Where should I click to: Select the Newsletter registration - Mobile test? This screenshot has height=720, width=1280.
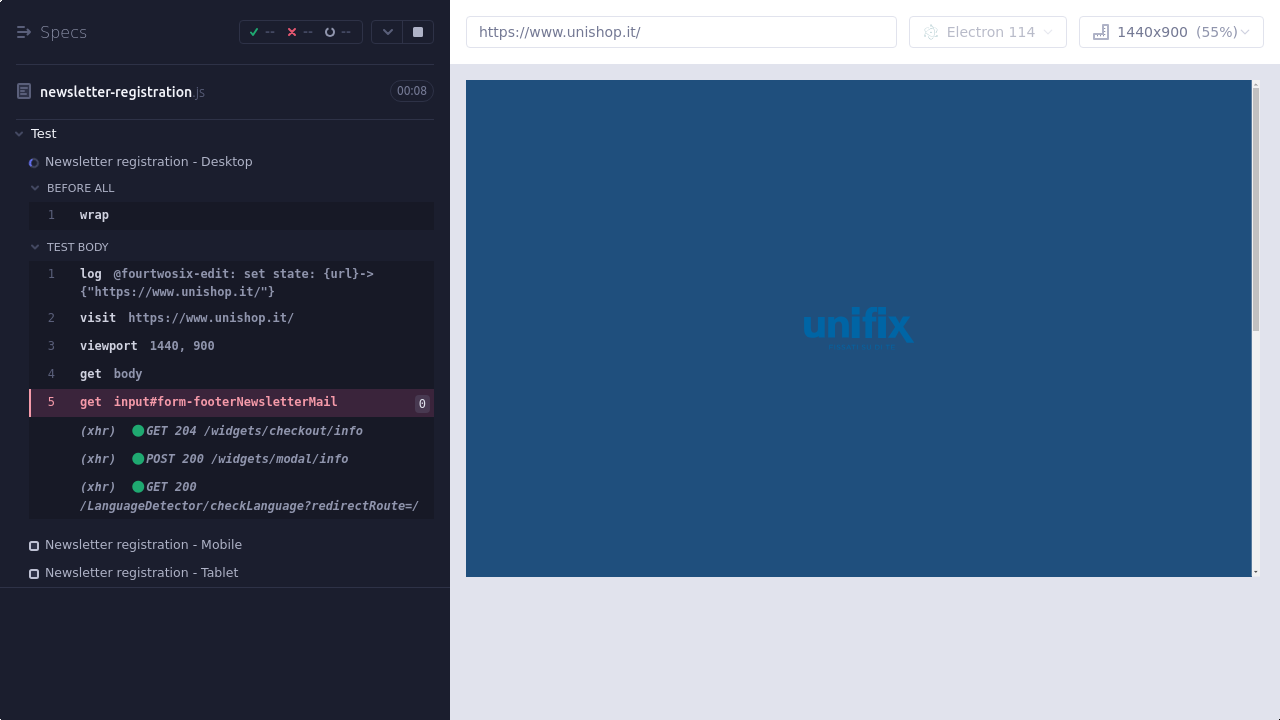point(143,545)
